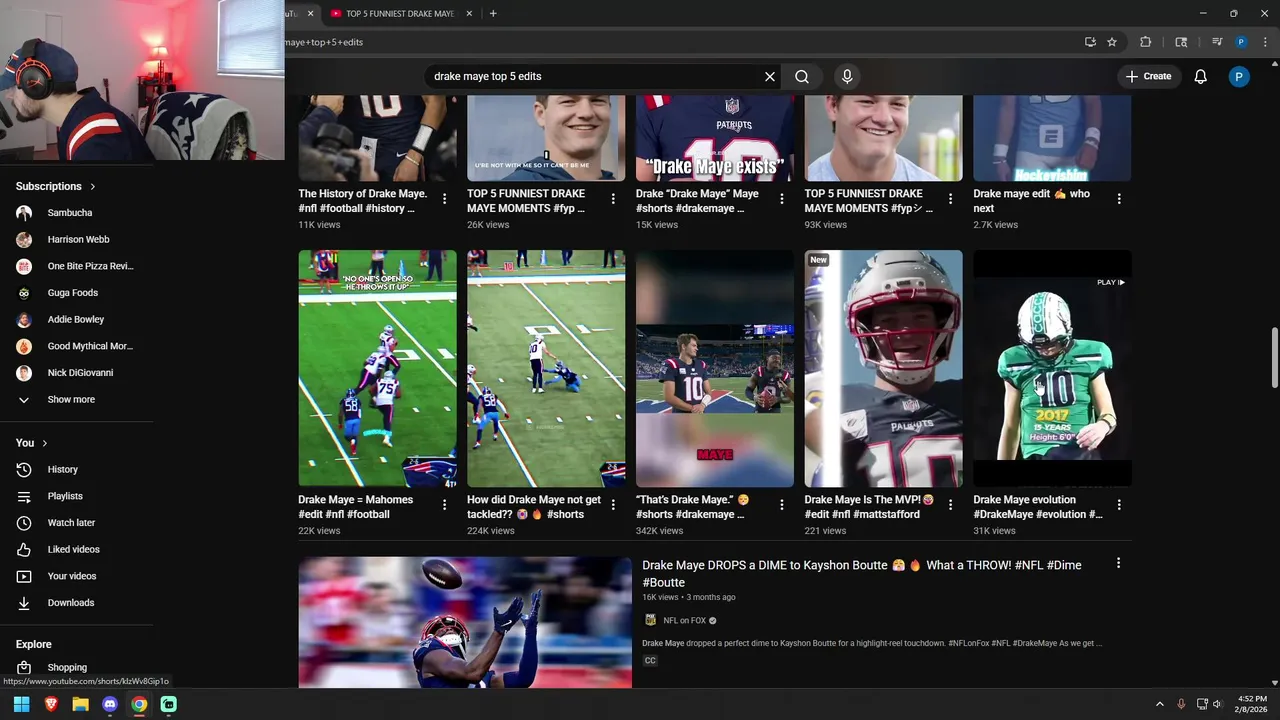Open YouTube notifications bell
This screenshot has height=720, width=1280.
pos(1201,76)
